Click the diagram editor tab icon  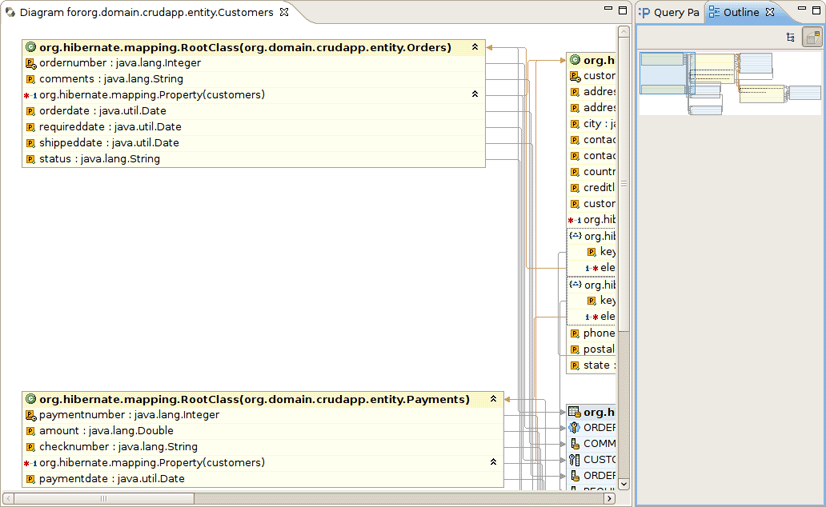coord(10,12)
